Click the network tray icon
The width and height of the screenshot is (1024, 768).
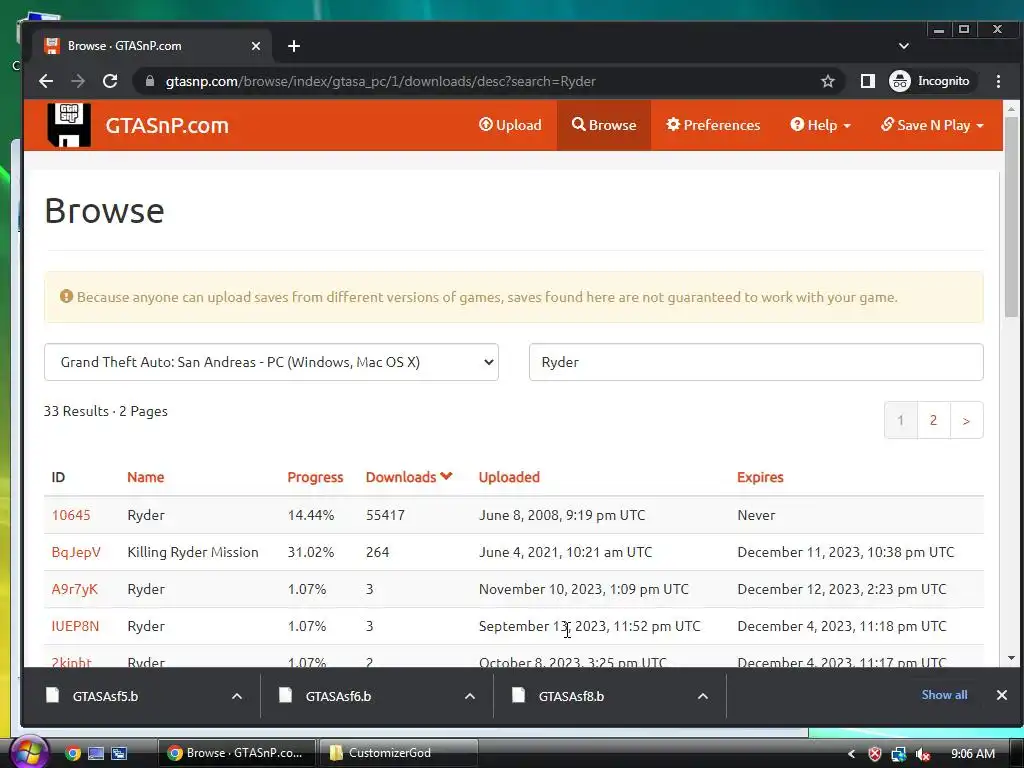[x=899, y=754]
